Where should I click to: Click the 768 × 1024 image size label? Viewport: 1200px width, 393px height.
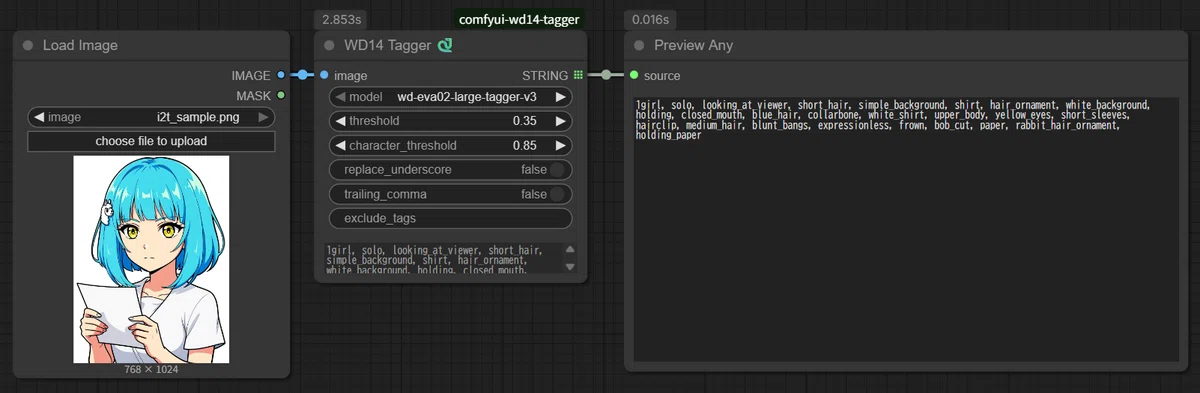tap(151, 369)
